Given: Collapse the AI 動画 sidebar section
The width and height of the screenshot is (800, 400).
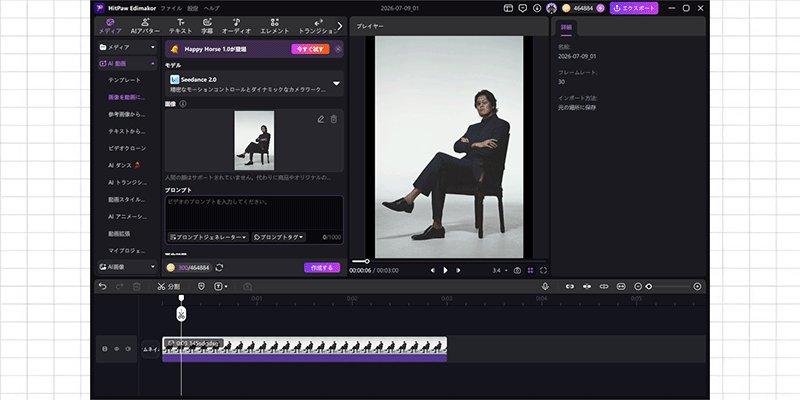Looking at the screenshot, I should (128, 64).
